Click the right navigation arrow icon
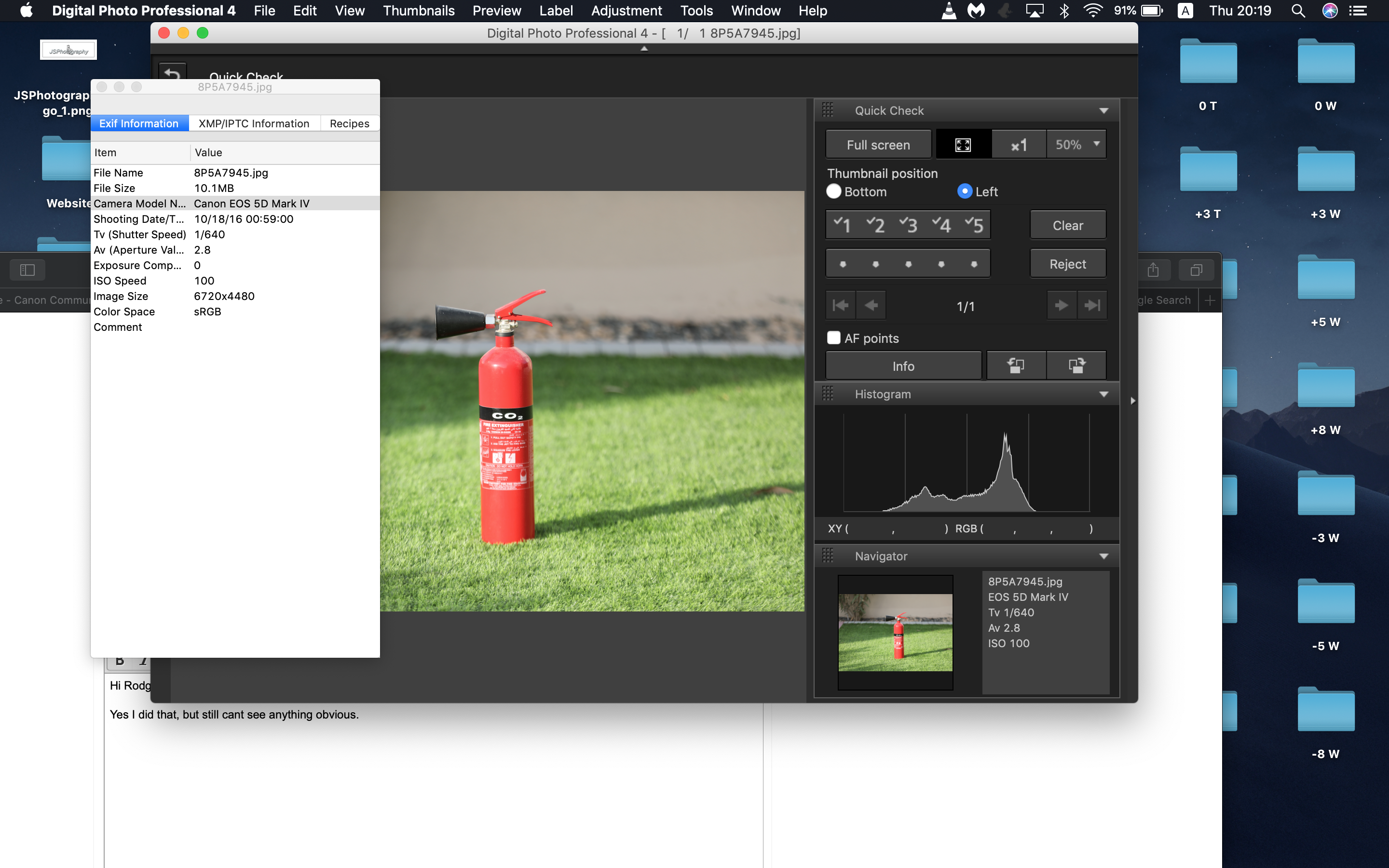The width and height of the screenshot is (1389, 868). (x=1059, y=305)
